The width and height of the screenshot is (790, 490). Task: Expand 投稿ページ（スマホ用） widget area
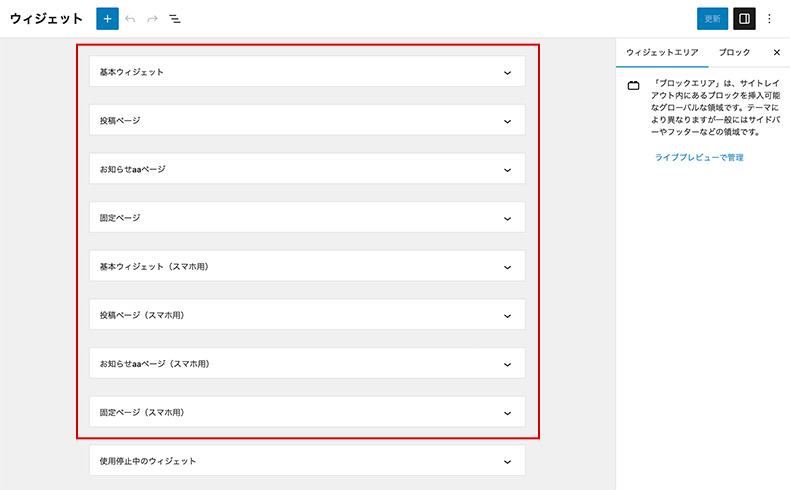coord(507,315)
